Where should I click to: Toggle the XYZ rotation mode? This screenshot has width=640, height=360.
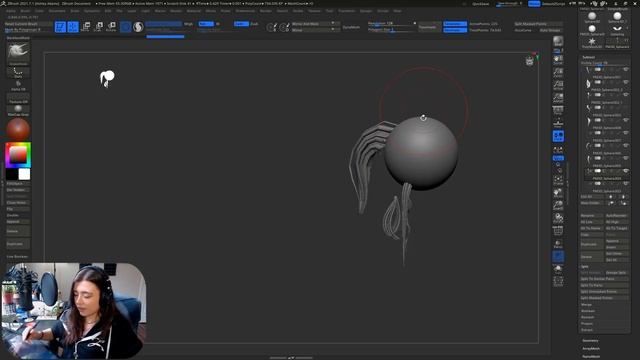[x=558, y=158]
